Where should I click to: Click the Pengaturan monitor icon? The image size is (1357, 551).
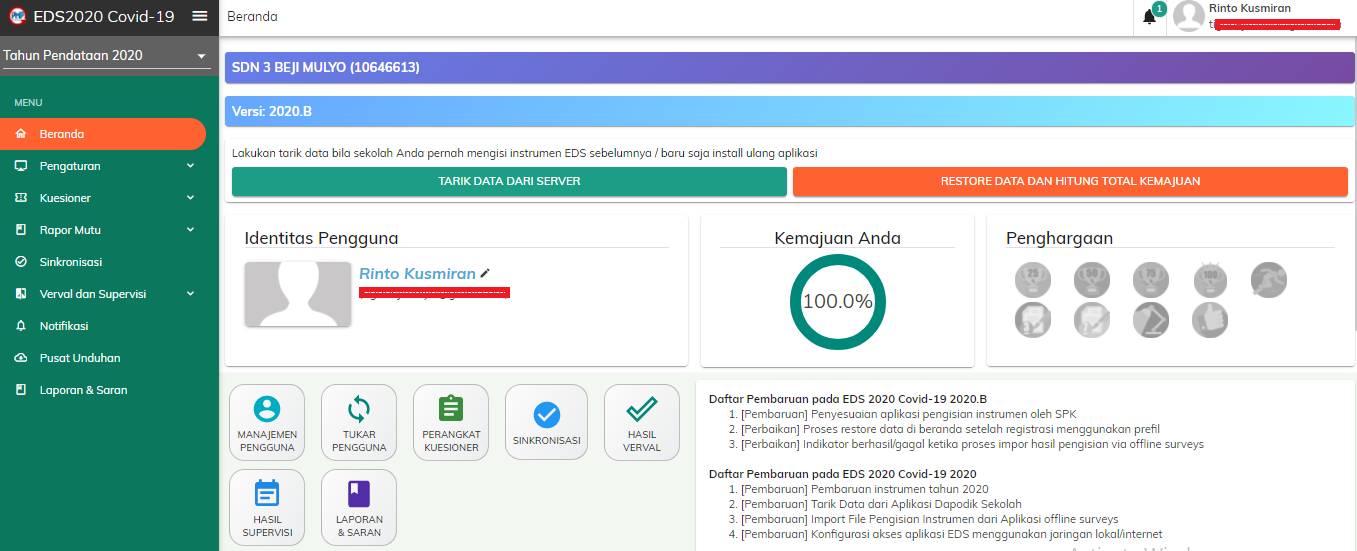(x=21, y=166)
